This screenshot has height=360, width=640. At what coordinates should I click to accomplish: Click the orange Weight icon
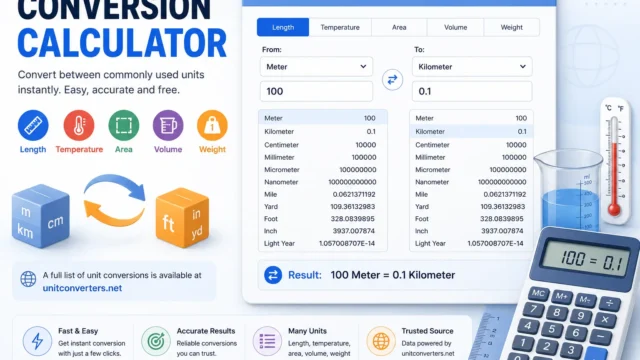click(212, 125)
